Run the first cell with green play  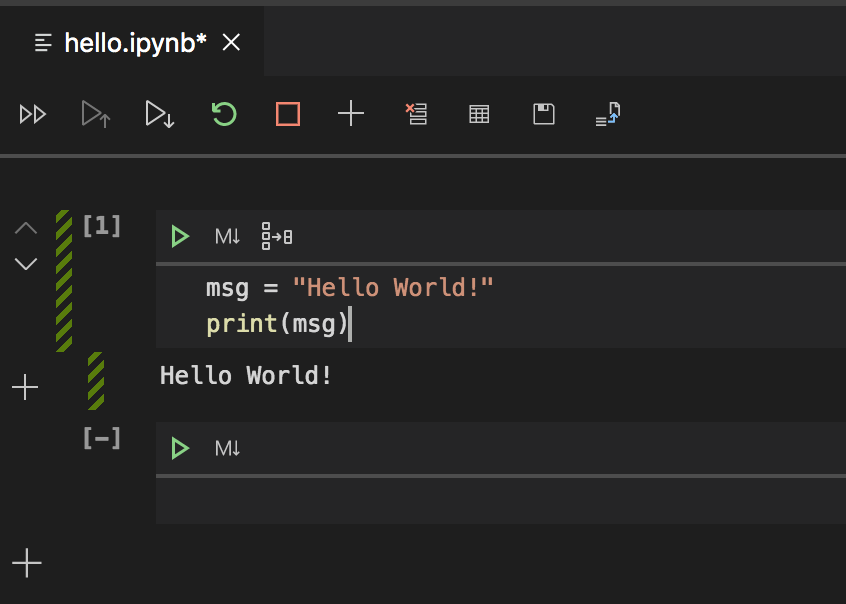point(180,237)
